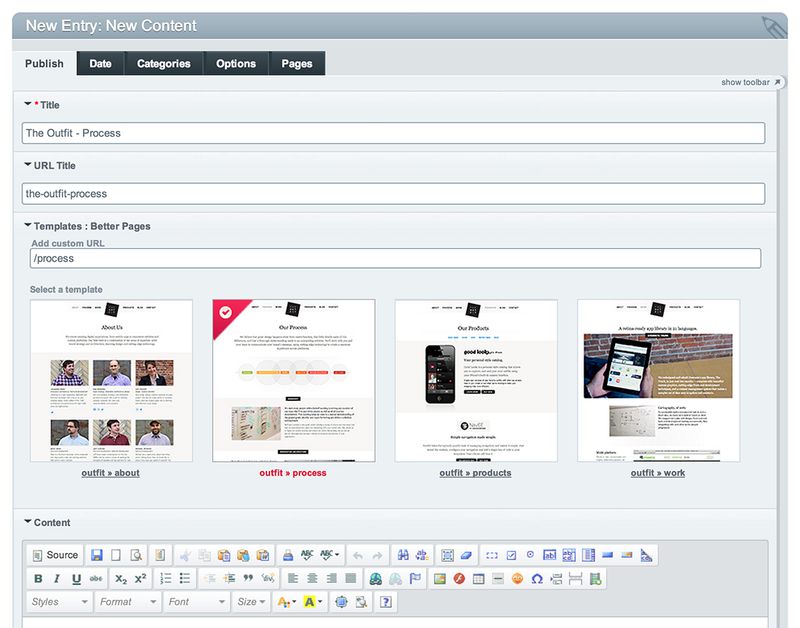
Task: Open the Options tab
Action: pyautogui.click(x=236, y=64)
